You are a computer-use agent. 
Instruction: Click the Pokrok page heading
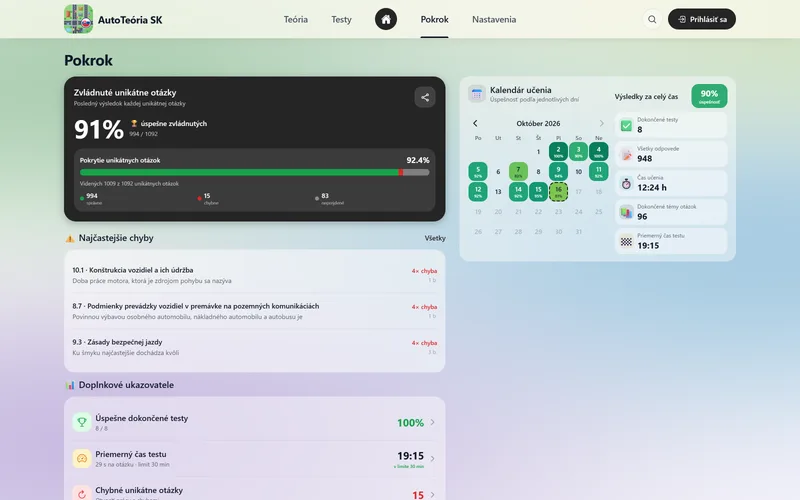tap(88, 60)
